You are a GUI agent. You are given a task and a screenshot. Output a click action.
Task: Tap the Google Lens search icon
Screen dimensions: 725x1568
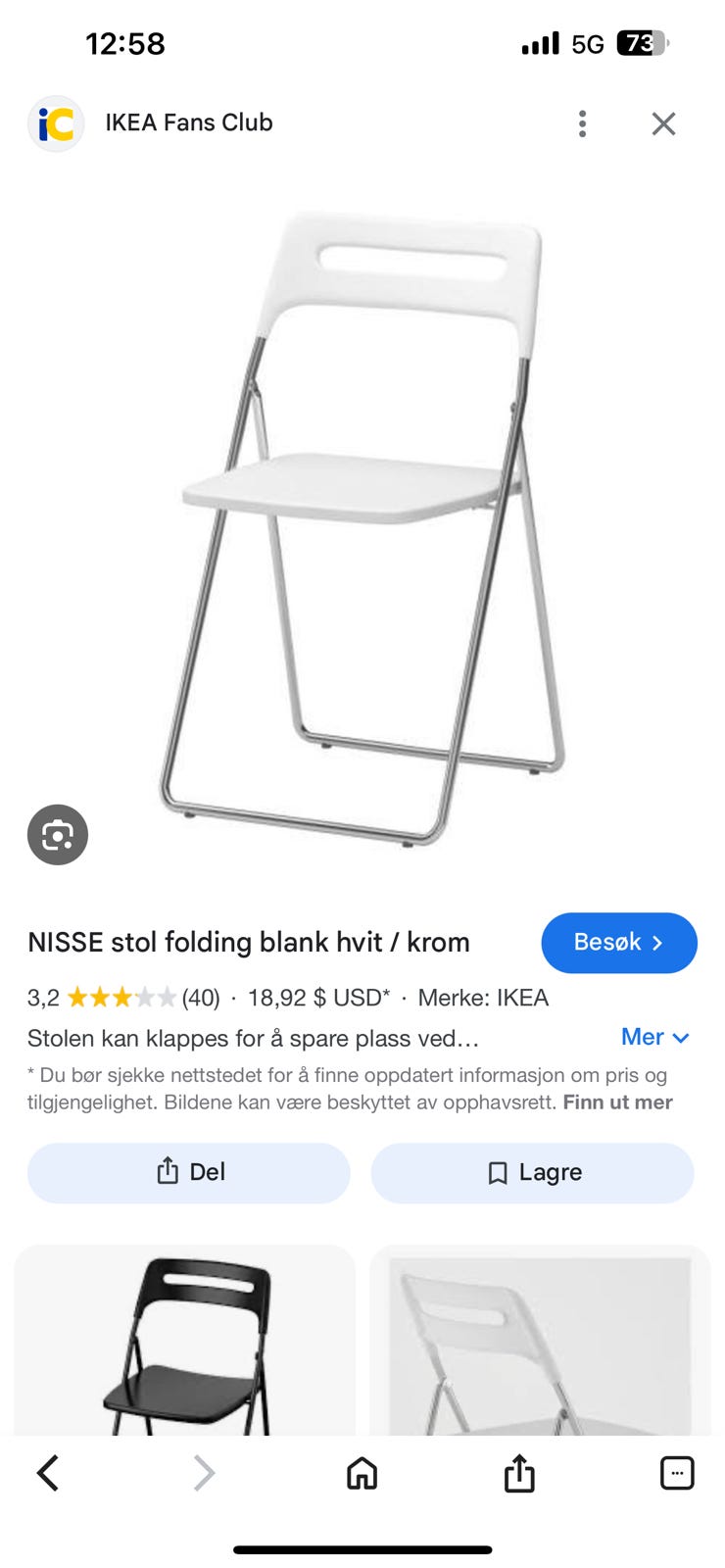(58, 835)
